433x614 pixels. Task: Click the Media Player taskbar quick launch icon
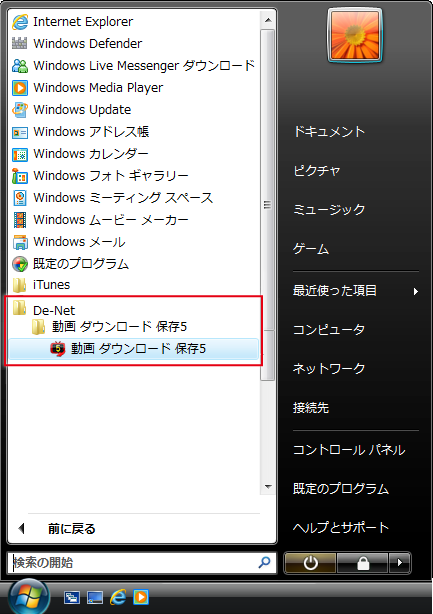pyautogui.click(x=141, y=598)
